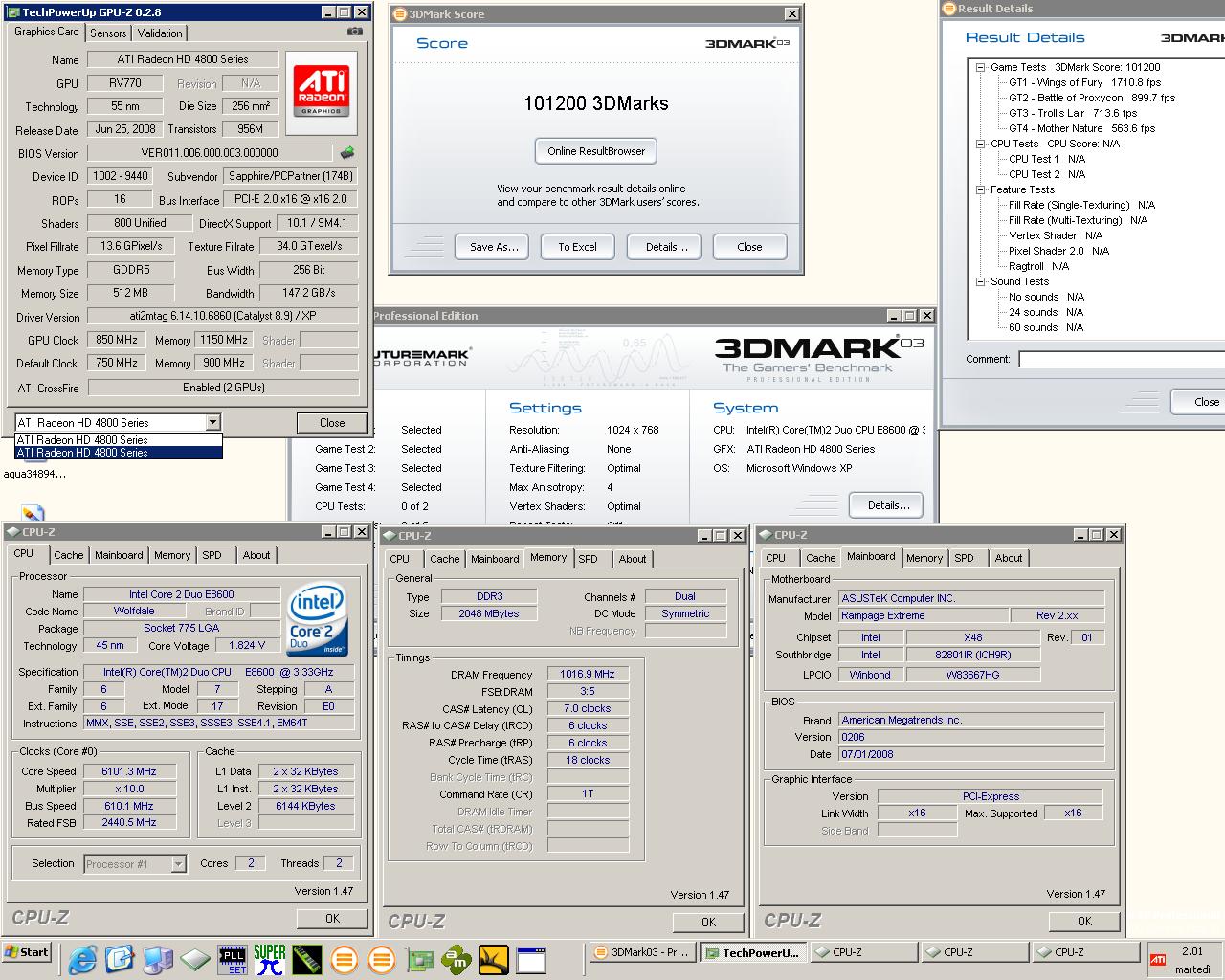
Task: Click OK in the Mainboard CPU-Z window
Action: [1084, 921]
